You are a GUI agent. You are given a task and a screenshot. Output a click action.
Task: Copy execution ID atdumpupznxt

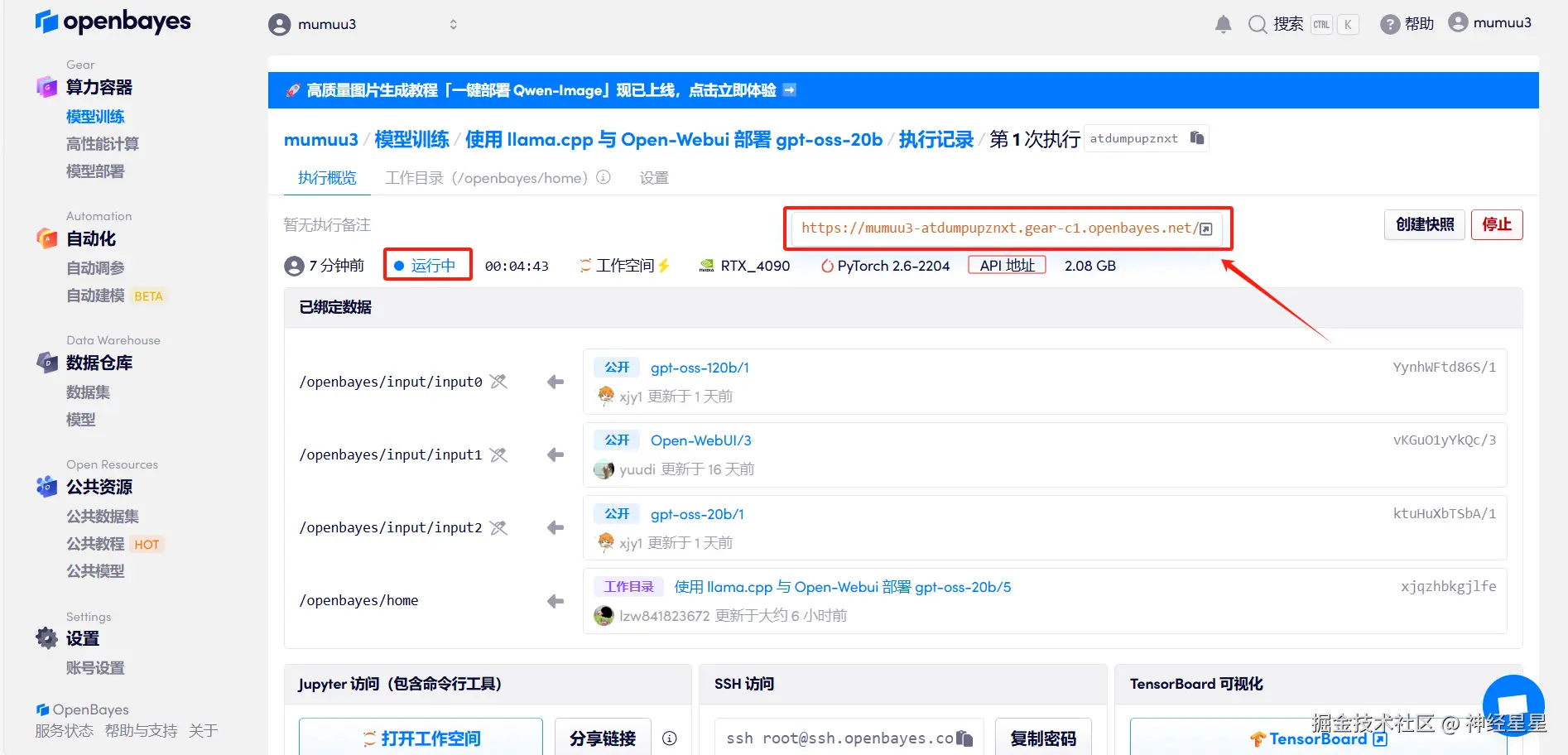coord(1197,137)
